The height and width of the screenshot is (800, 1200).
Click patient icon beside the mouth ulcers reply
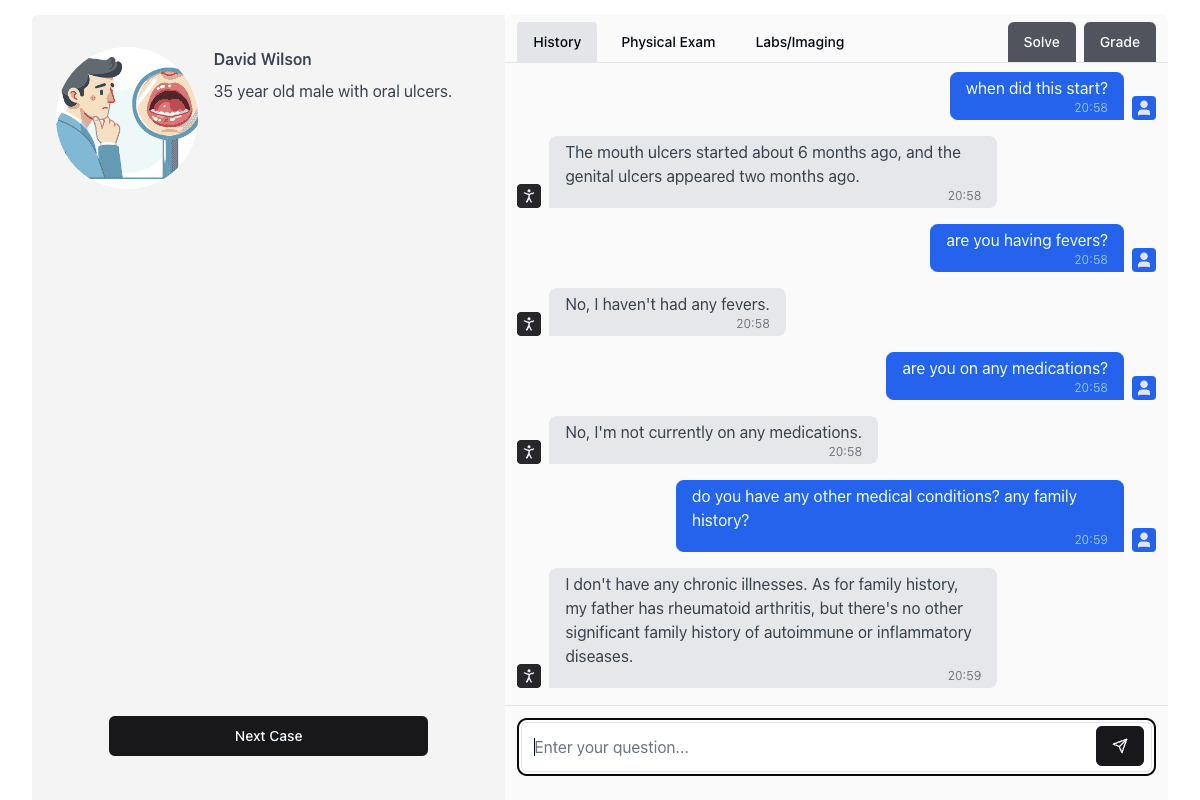(529, 196)
